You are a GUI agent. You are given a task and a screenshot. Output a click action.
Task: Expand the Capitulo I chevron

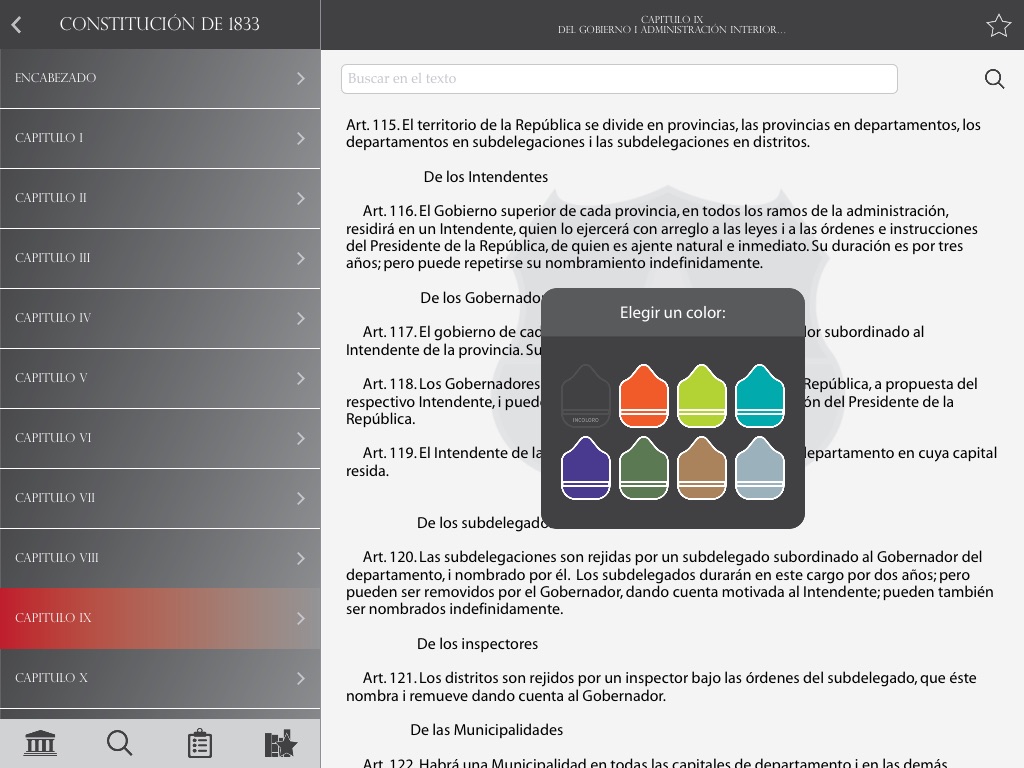(300, 138)
